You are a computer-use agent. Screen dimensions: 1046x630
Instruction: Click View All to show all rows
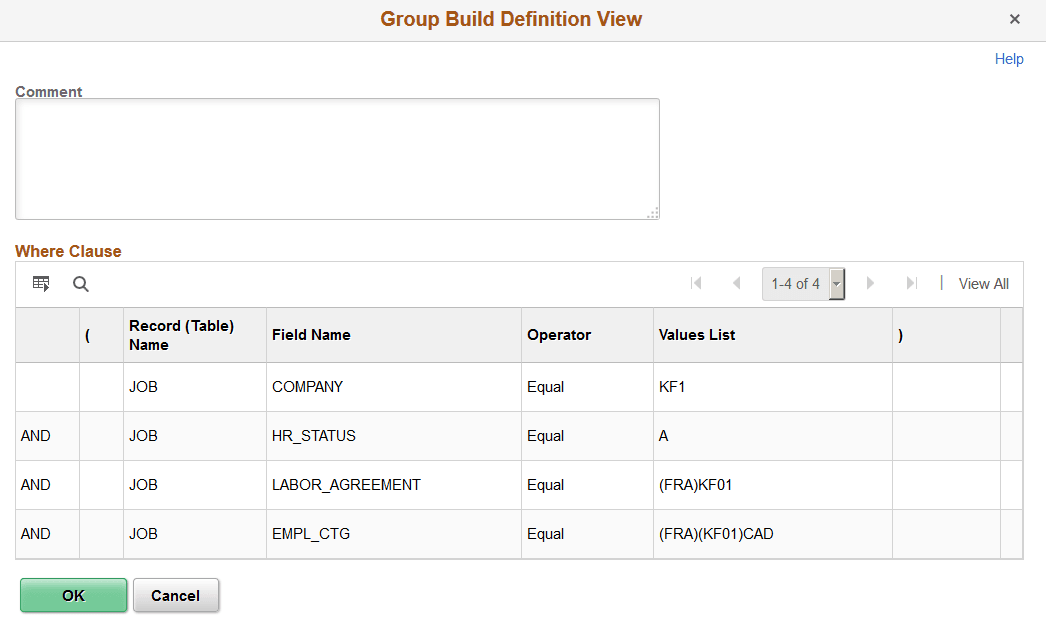click(983, 284)
